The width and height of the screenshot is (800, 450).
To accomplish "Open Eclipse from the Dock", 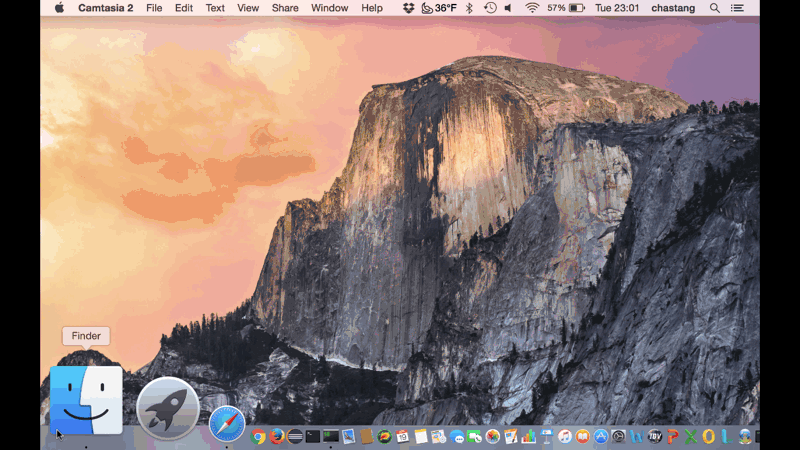I will 294,436.
